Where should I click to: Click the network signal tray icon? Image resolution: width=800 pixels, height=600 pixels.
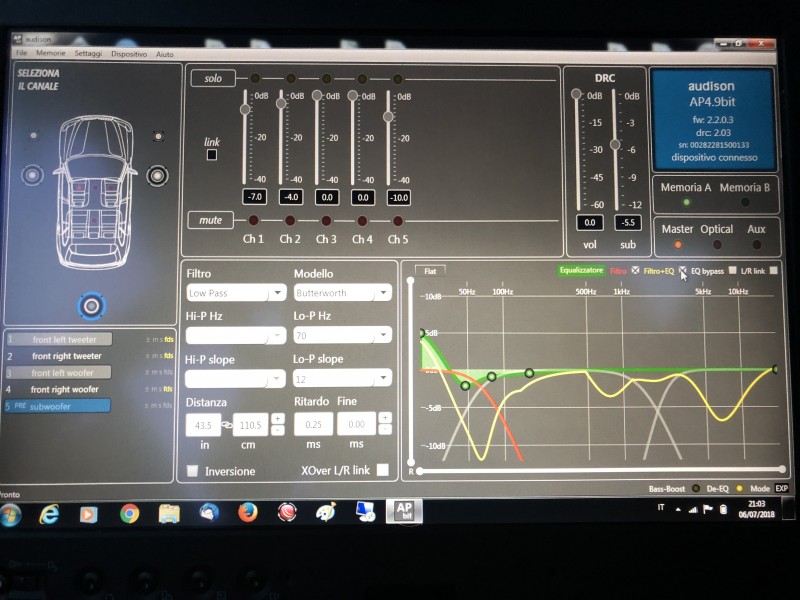point(693,509)
